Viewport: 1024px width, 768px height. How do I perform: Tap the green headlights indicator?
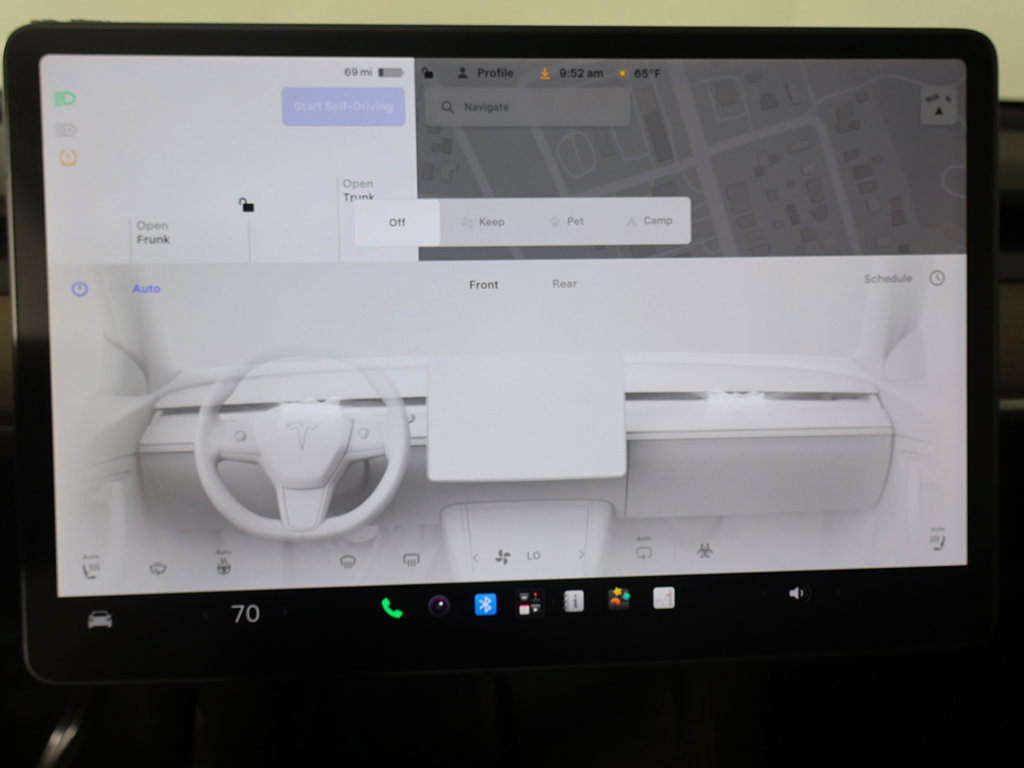[65, 99]
